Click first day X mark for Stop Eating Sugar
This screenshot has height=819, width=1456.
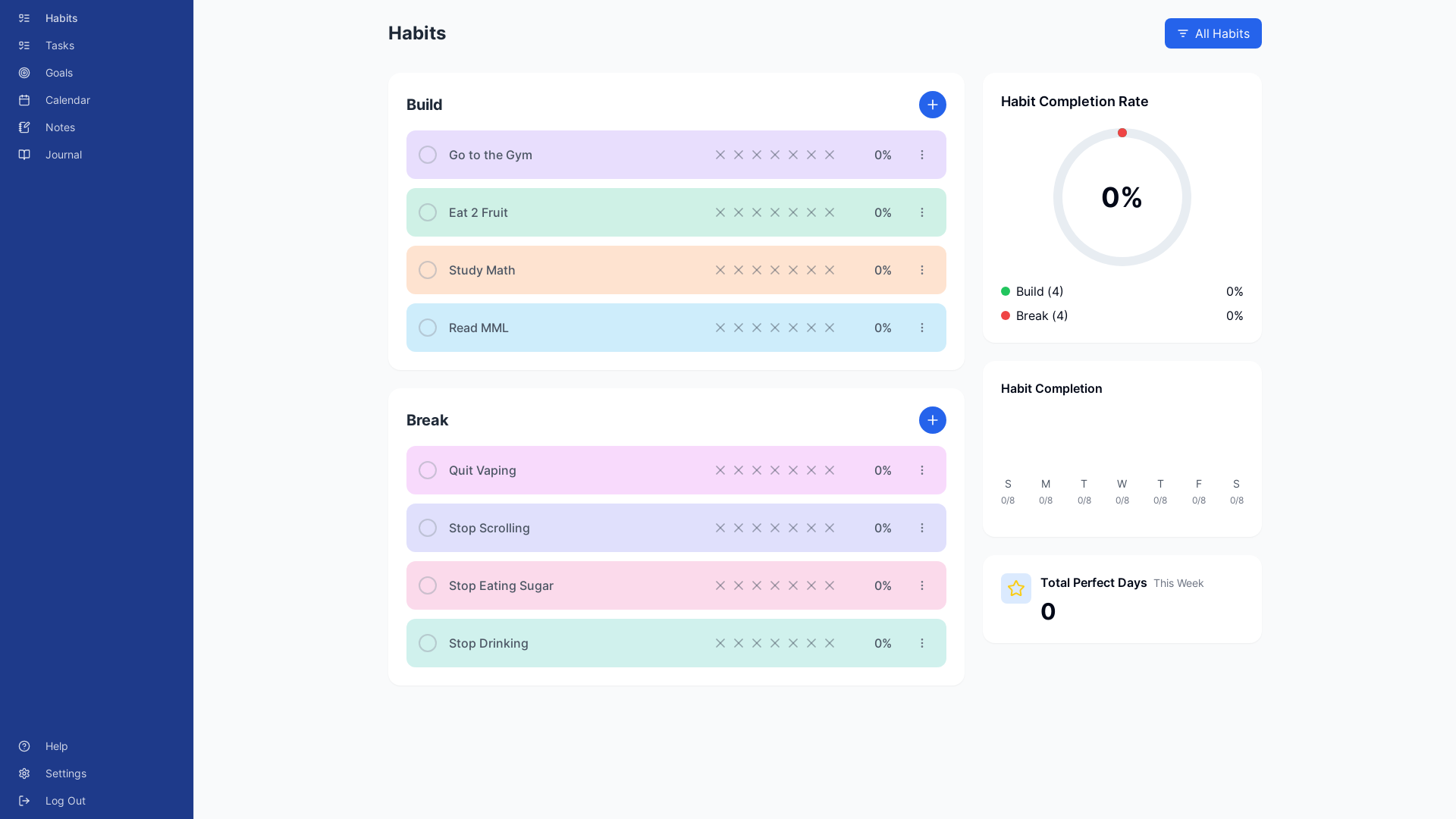pos(720,585)
